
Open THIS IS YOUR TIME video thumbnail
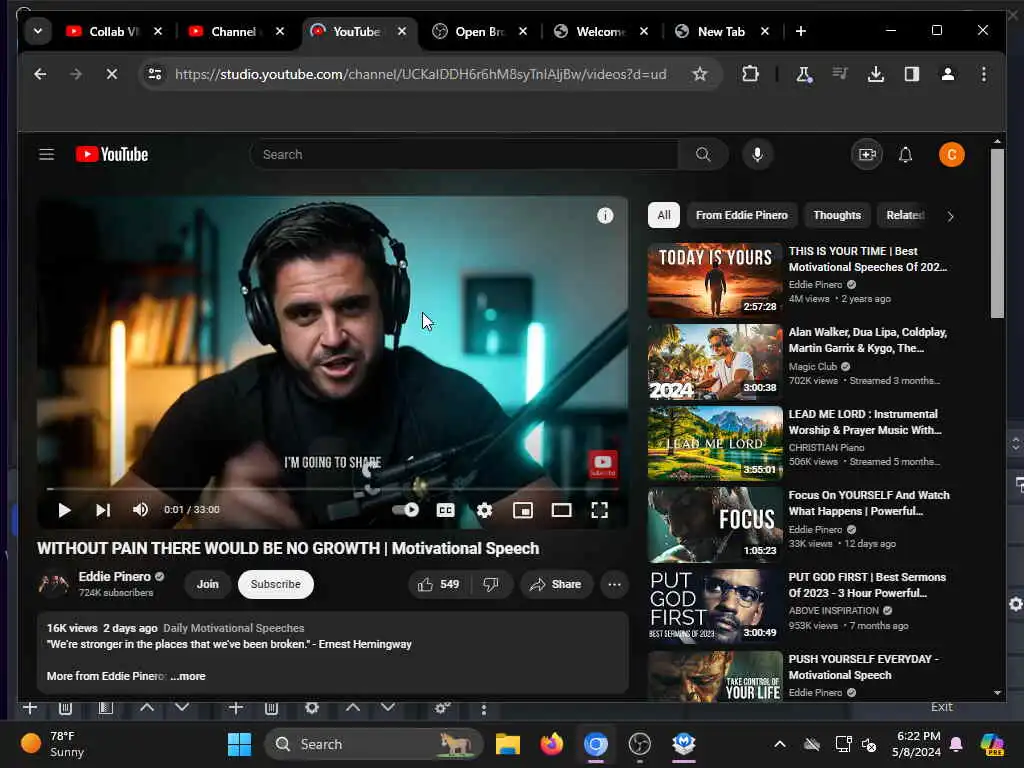715,280
